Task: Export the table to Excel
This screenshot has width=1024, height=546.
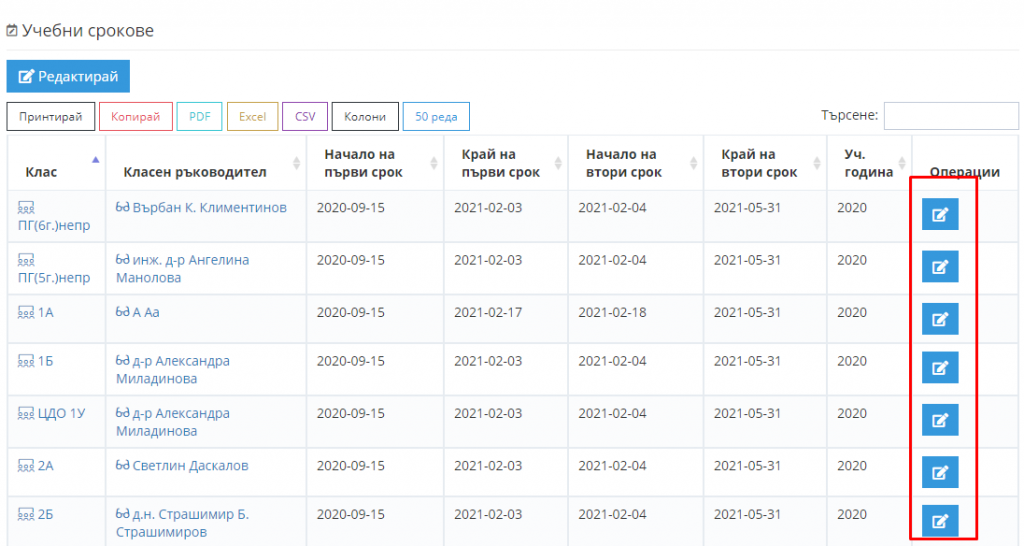Action: [252, 117]
